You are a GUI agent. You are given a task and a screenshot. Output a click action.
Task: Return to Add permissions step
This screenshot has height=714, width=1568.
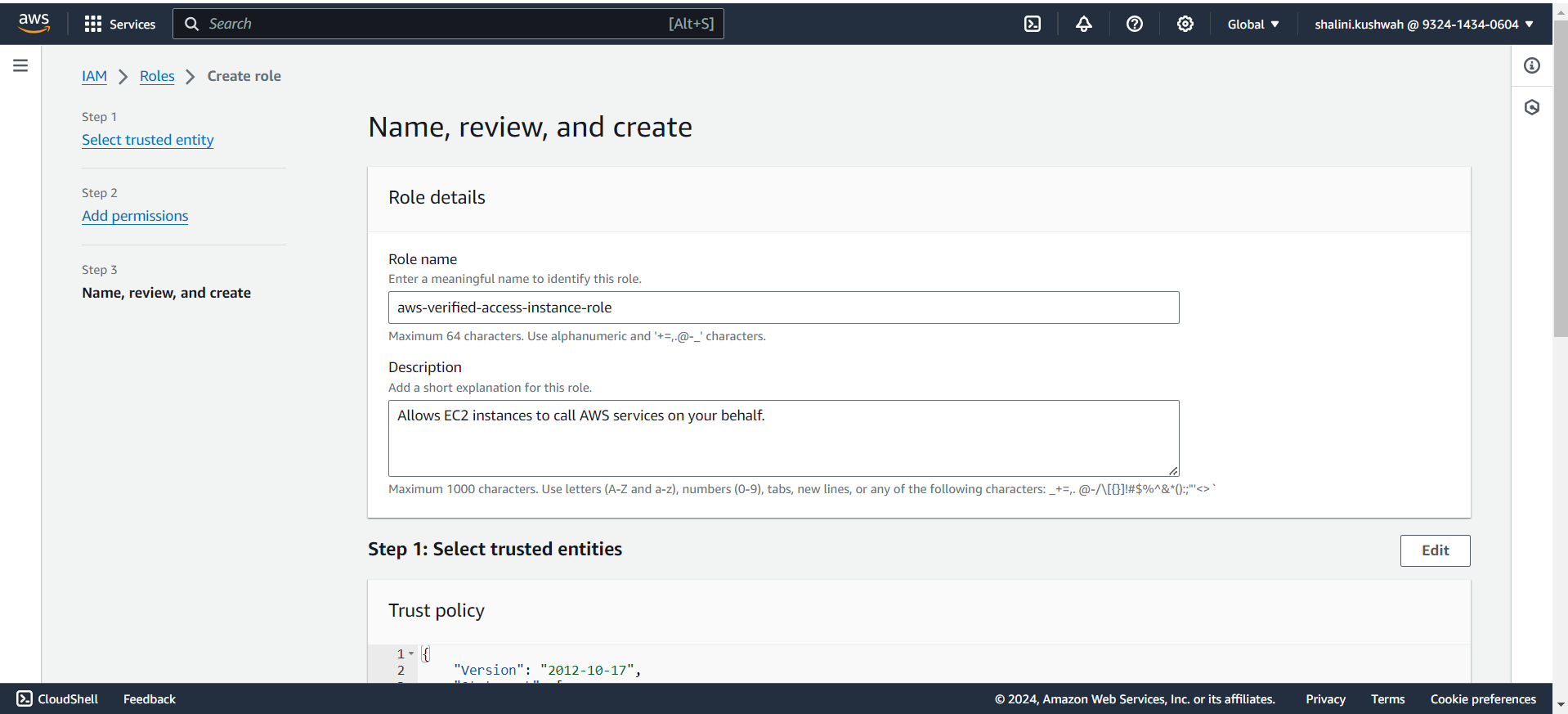click(x=135, y=216)
